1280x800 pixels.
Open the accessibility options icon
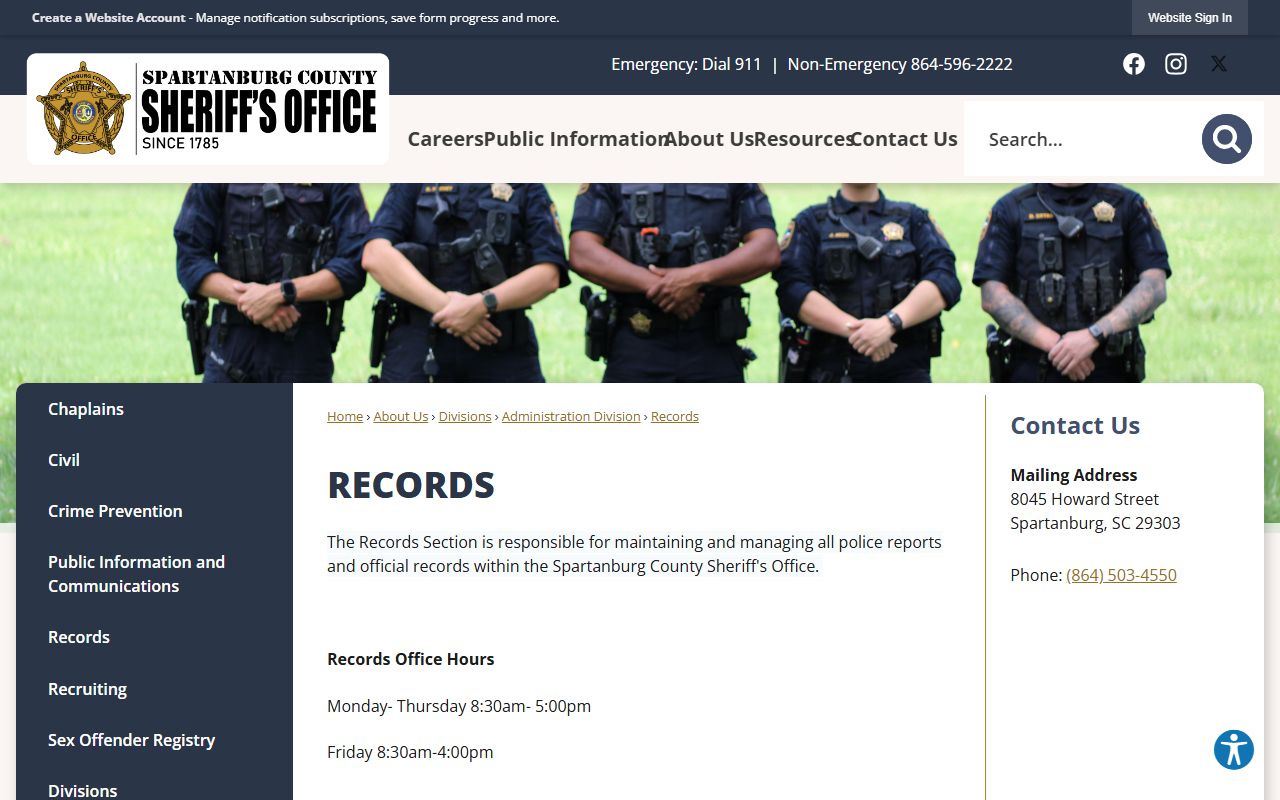(1234, 749)
